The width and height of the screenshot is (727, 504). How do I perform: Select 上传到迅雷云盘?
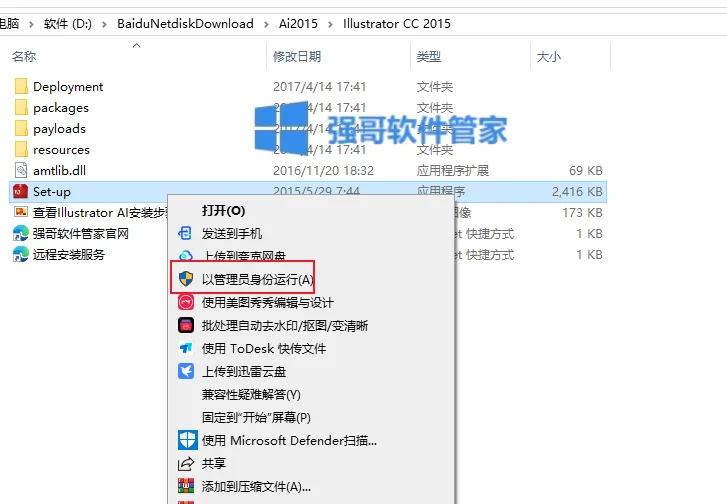point(244,372)
